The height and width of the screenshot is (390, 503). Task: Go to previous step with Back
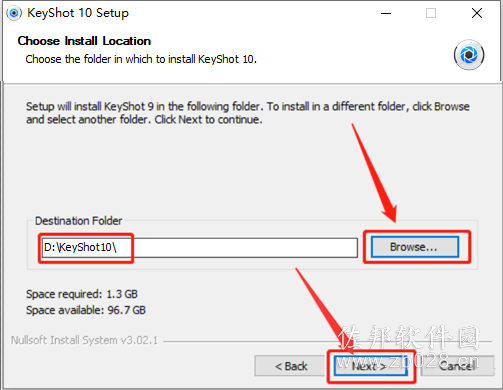tap(290, 366)
